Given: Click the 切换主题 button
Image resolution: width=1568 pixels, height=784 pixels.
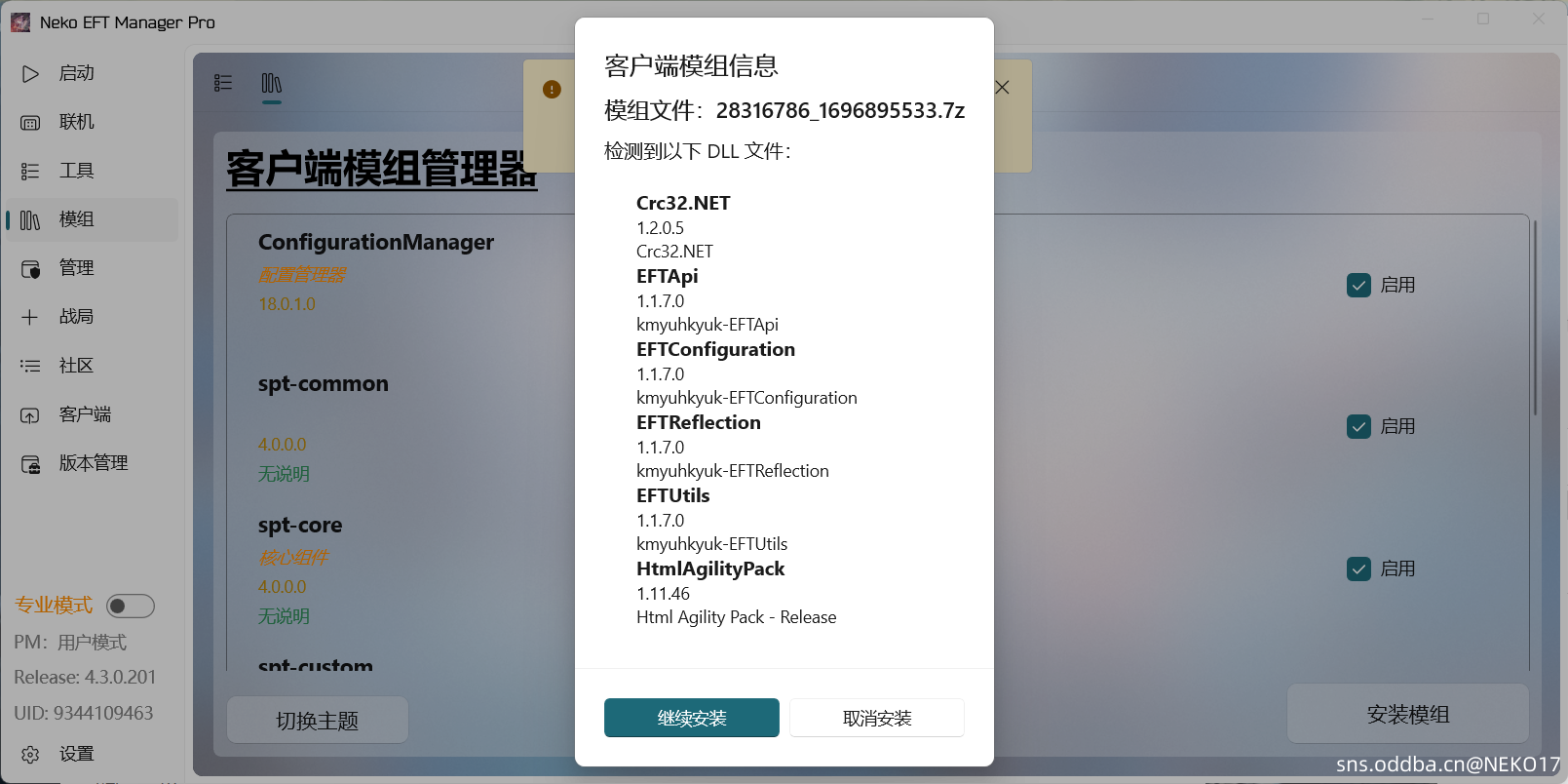Looking at the screenshot, I should click(318, 721).
